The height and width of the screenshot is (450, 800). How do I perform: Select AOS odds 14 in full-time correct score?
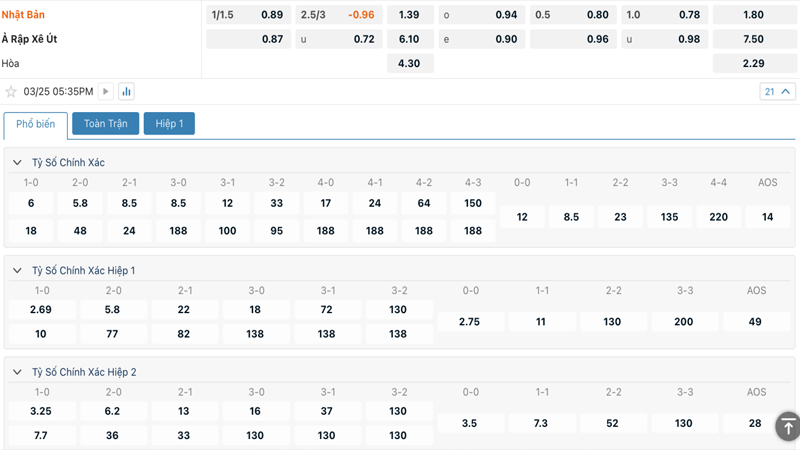click(767, 217)
